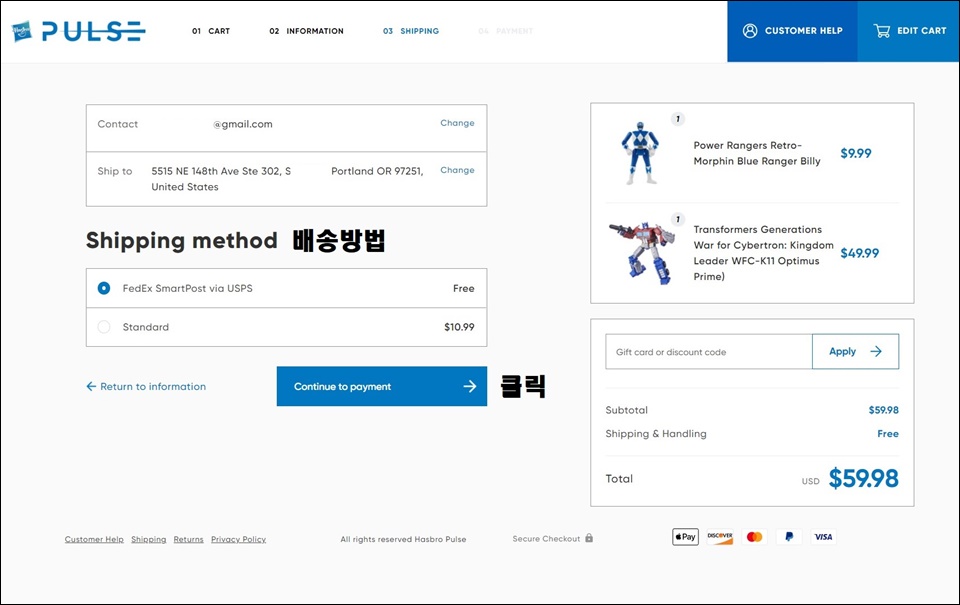Open the Returns footer link
The width and height of the screenshot is (960, 605).
(189, 539)
